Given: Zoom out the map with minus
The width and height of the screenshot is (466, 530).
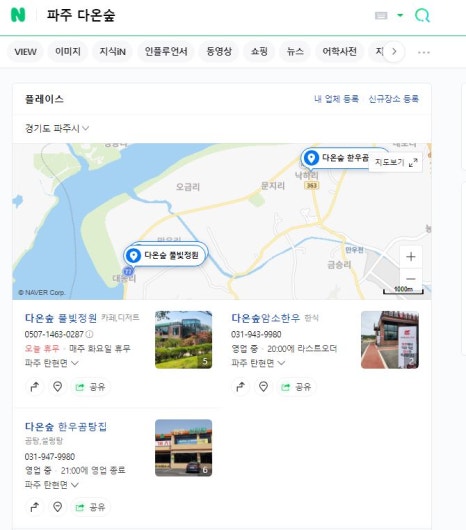Looking at the screenshot, I should click(411, 279).
